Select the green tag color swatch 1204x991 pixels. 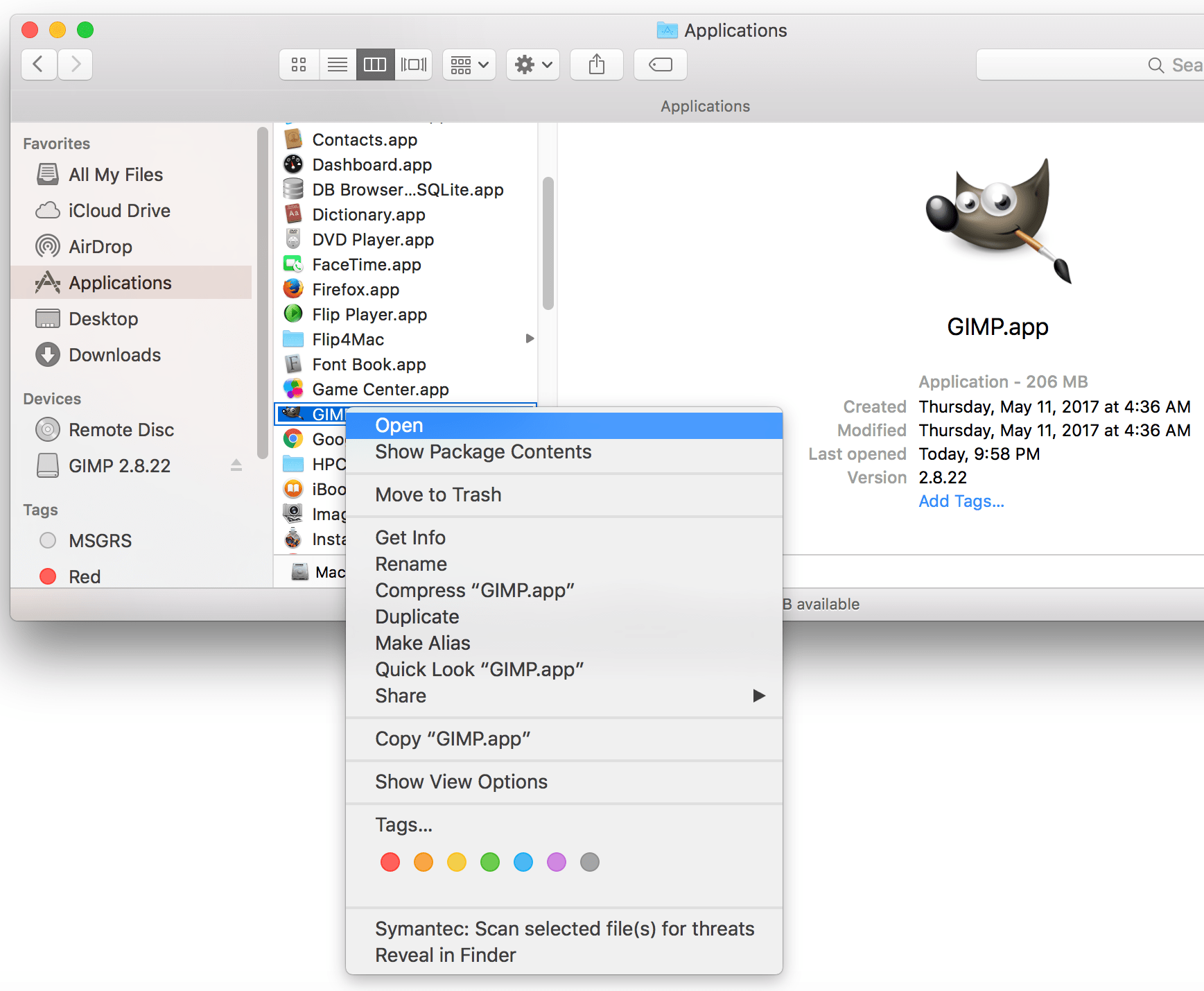point(490,861)
